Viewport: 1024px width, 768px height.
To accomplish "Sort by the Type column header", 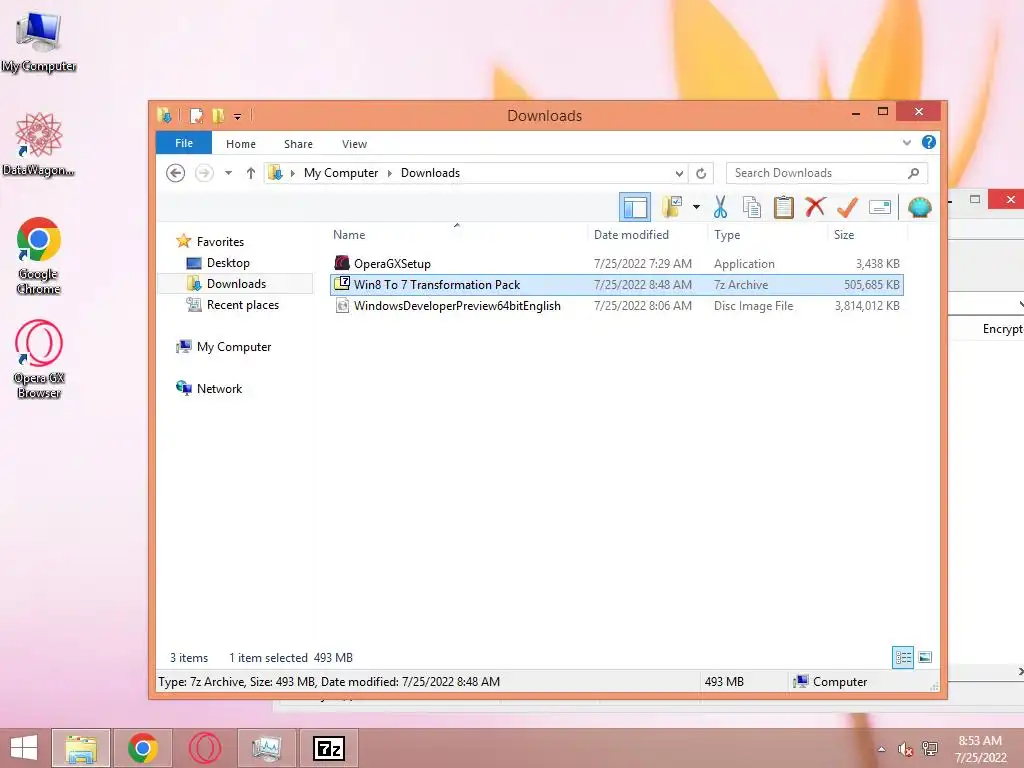I will (x=727, y=234).
